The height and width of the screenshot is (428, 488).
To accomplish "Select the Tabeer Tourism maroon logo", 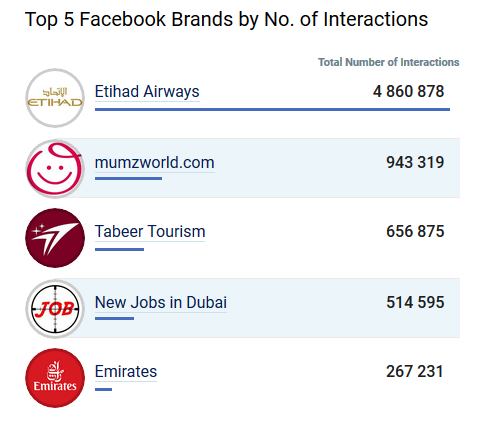I will [55, 238].
